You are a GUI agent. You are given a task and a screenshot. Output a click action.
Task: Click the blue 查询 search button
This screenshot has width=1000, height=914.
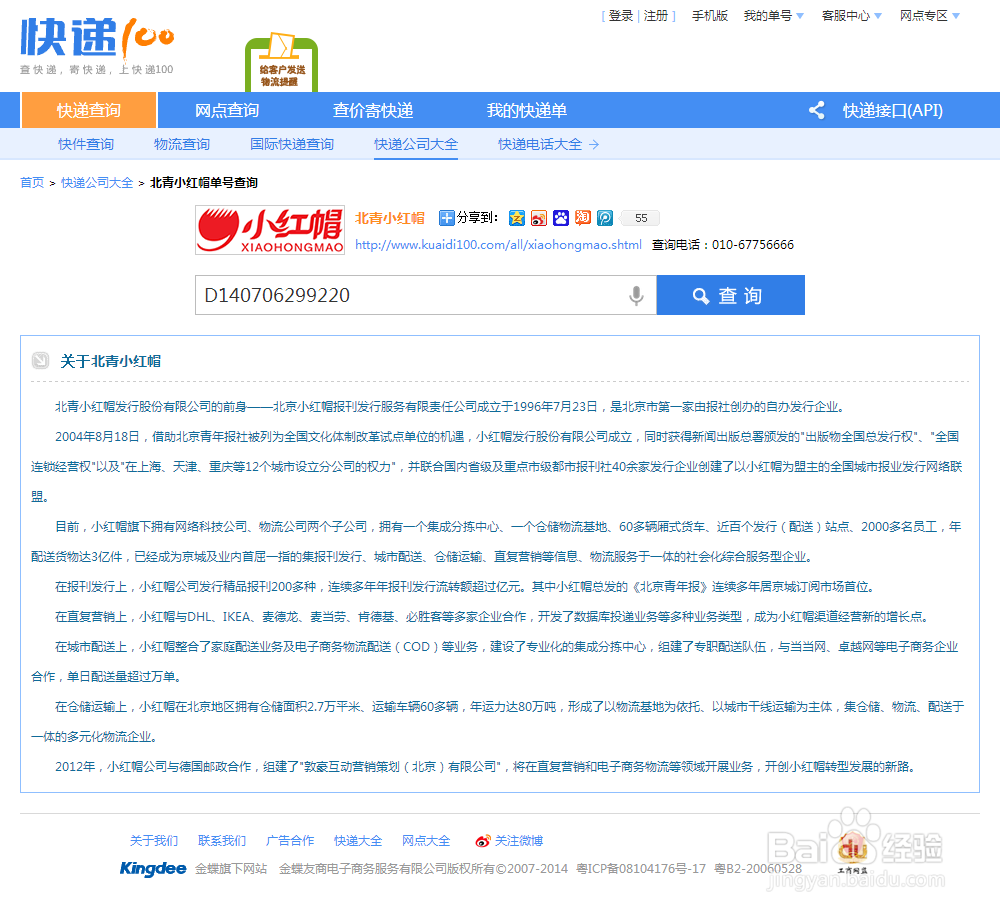pyautogui.click(x=731, y=295)
